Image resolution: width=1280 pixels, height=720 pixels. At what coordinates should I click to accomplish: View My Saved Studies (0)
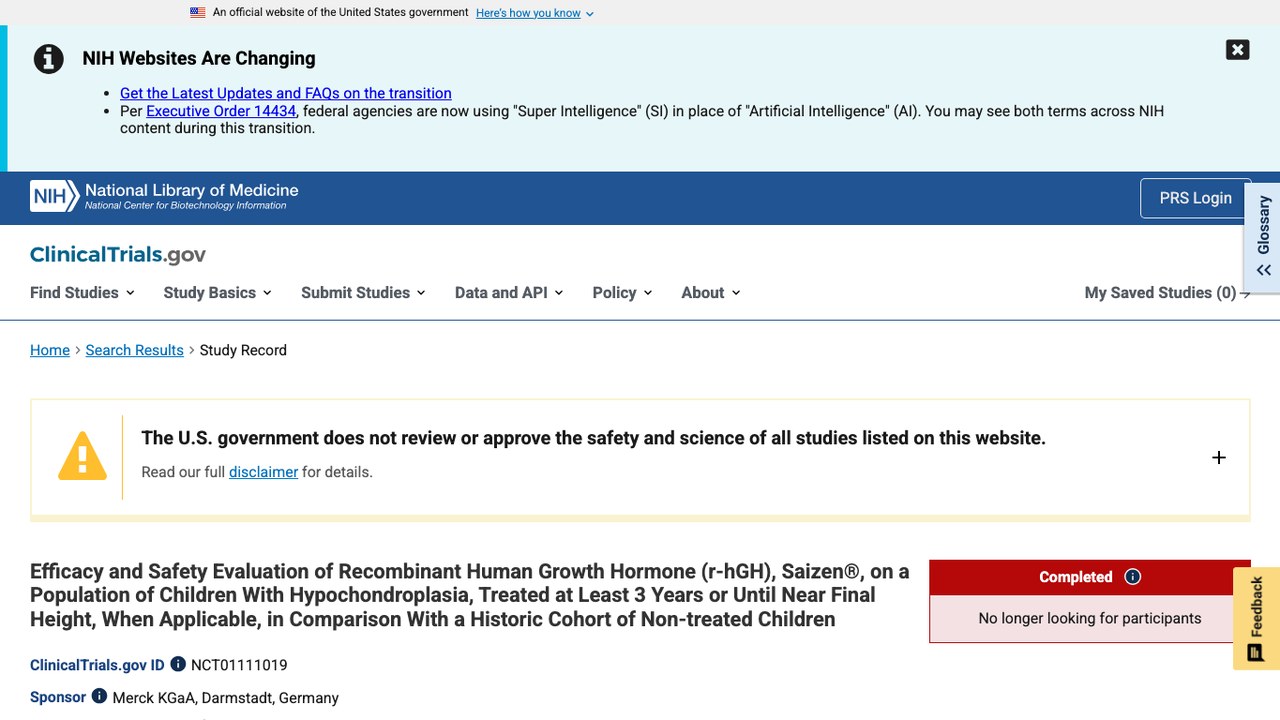coord(1167,293)
